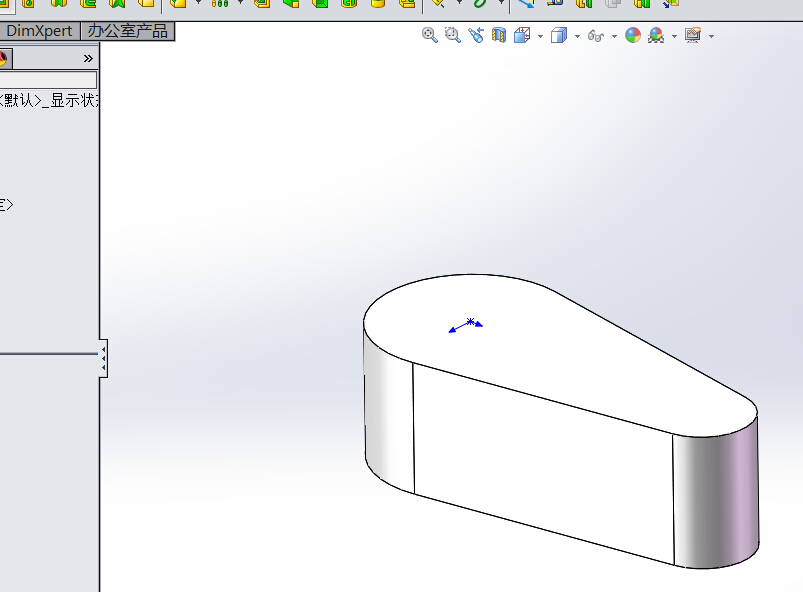Click the Display Style cube icon
This screenshot has width=803, height=592.
[559, 35]
